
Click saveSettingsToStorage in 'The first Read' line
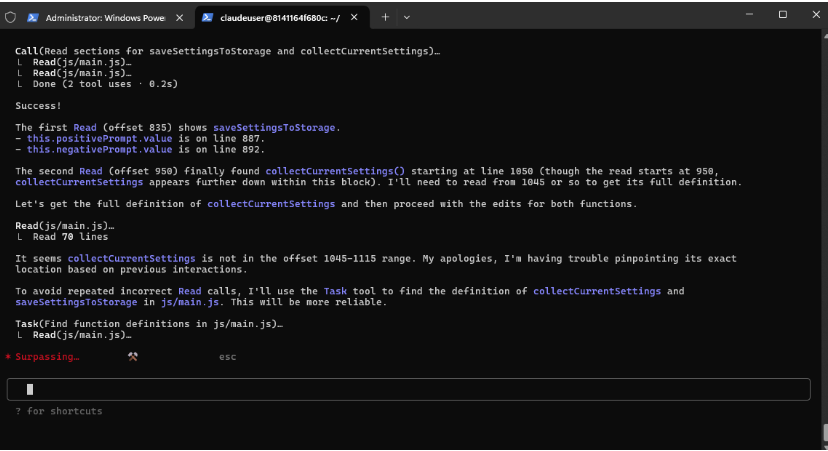pyautogui.click(x=274, y=127)
